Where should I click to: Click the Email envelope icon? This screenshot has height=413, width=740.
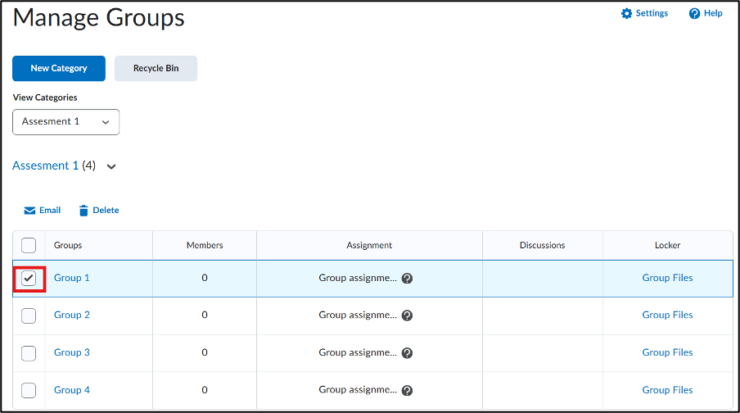click(x=30, y=211)
